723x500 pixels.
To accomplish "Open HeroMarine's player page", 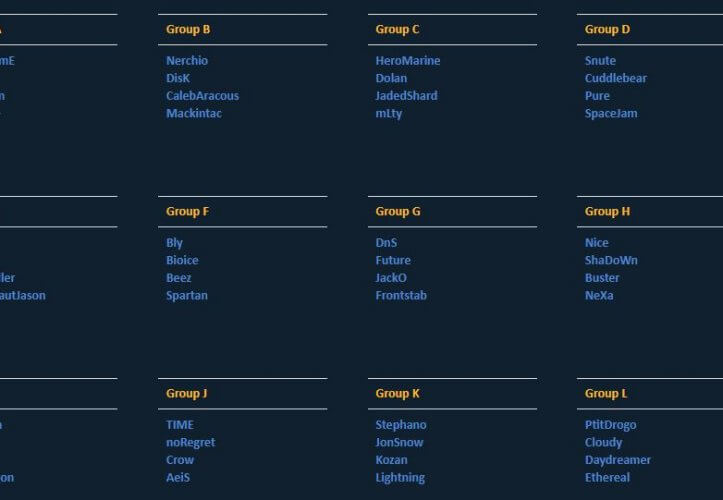I will pyautogui.click(x=407, y=61).
